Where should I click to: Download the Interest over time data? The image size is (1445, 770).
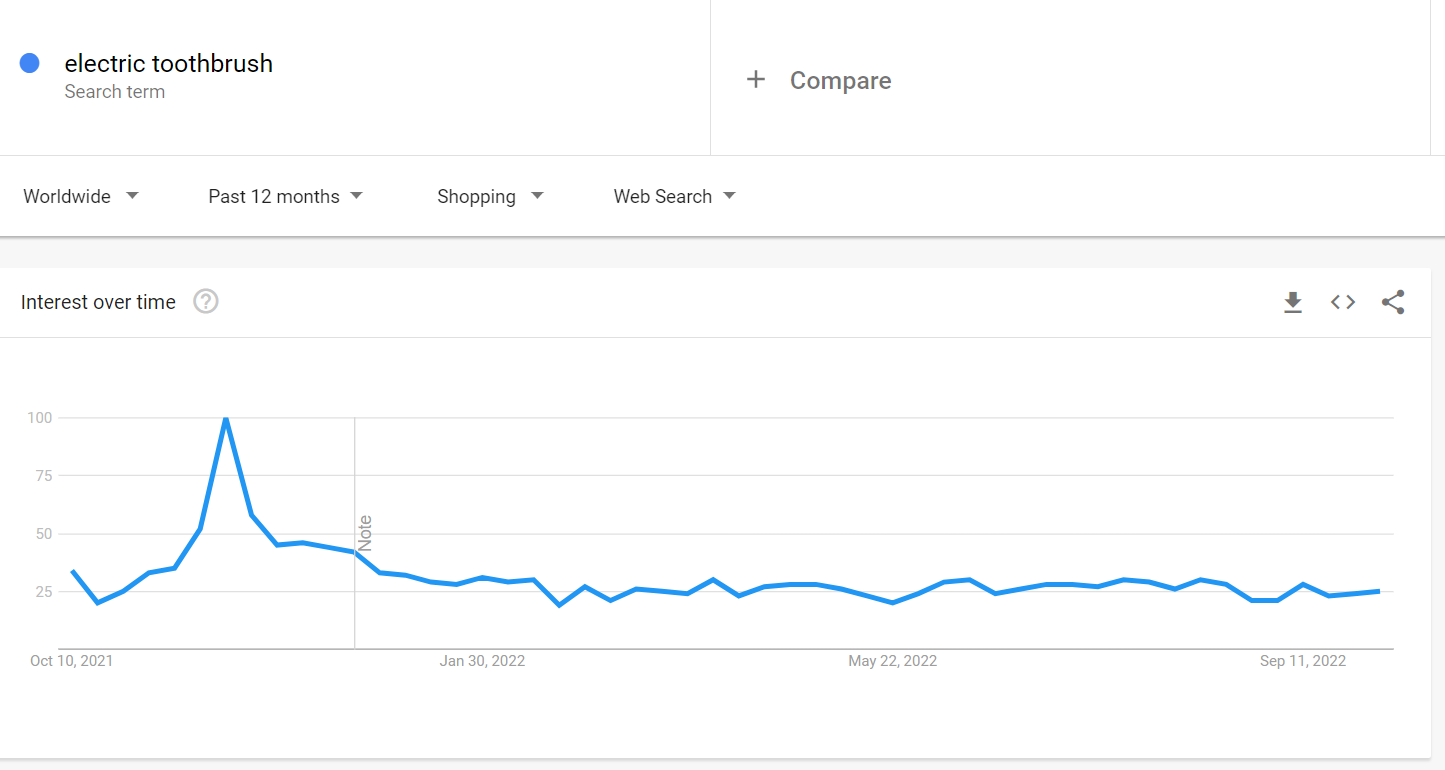click(1293, 302)
